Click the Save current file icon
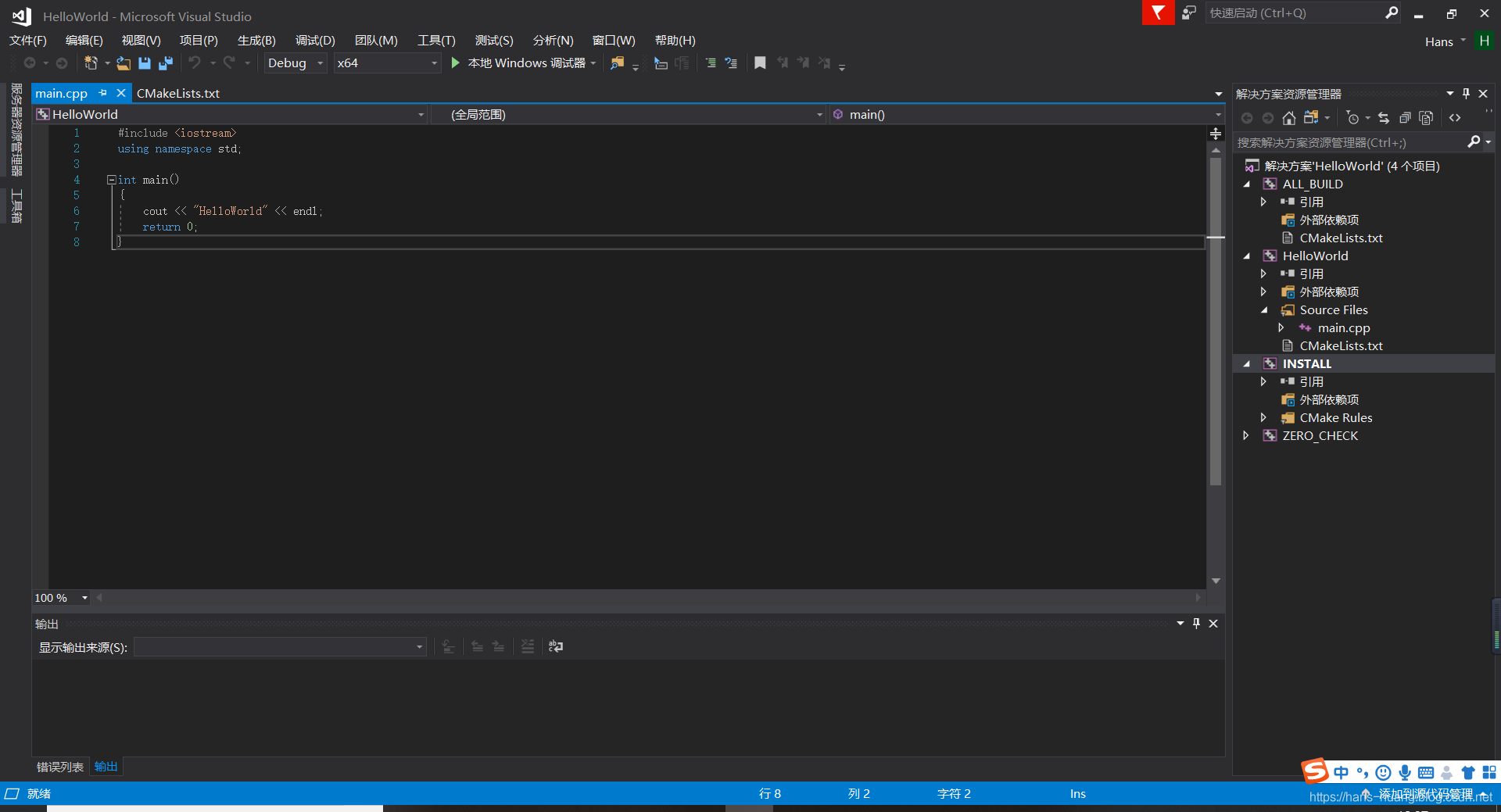1501x812 pixels. pyautogui.click(x=144, y=63)
